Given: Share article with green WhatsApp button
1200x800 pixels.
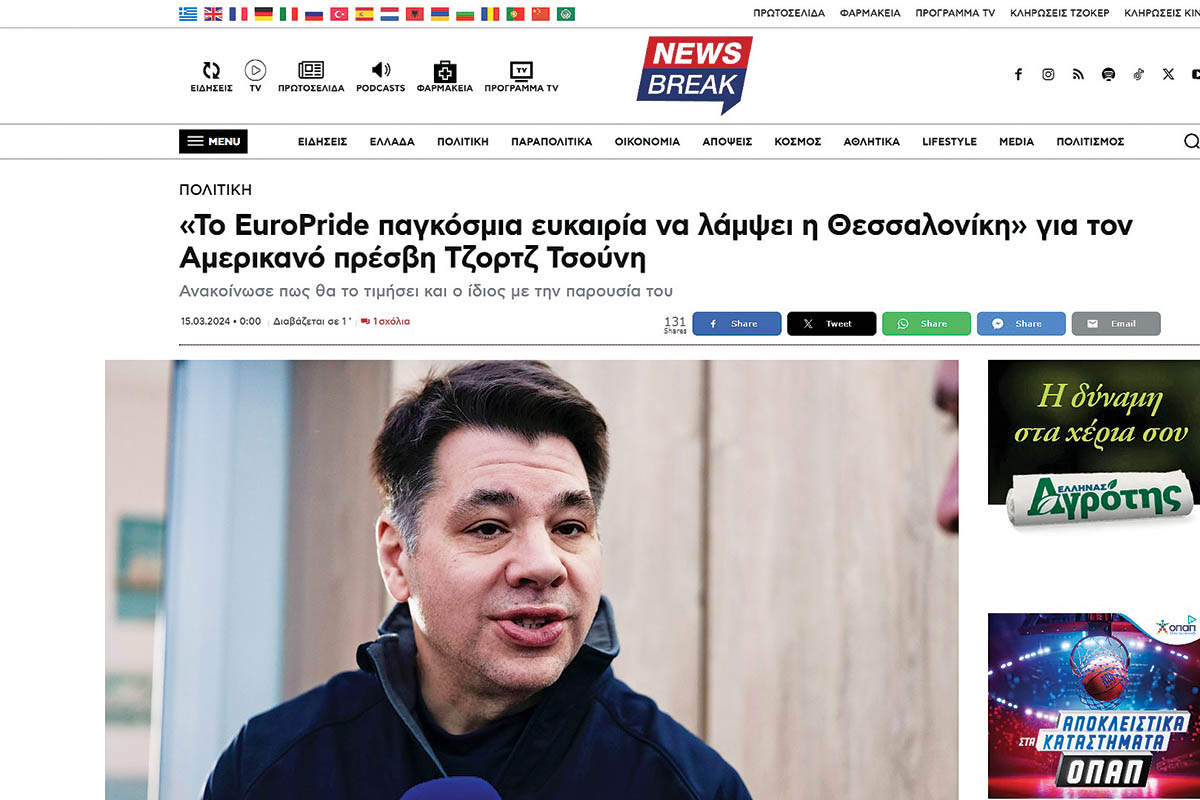Looking at the screenshot, I should (x=926, y=324).
